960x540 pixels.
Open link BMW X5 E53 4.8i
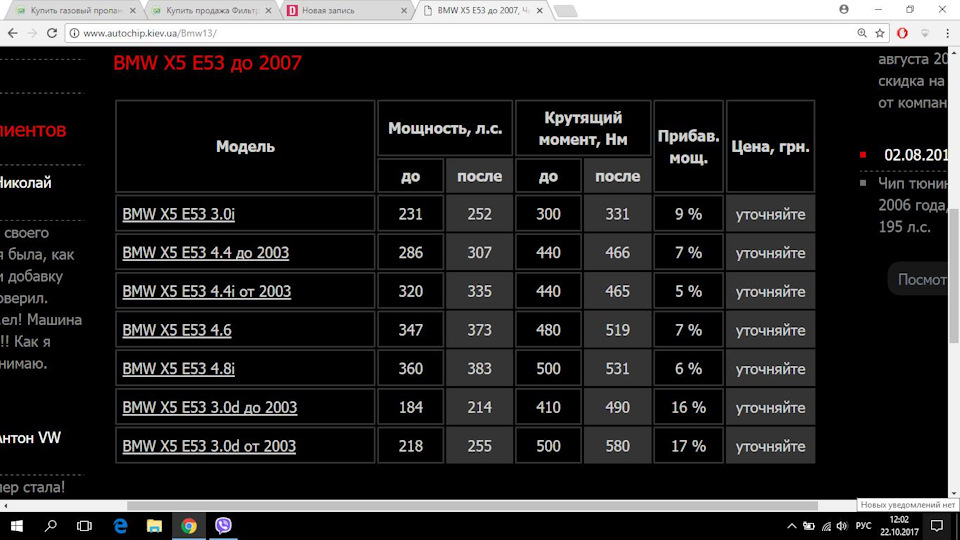(178, 369)
